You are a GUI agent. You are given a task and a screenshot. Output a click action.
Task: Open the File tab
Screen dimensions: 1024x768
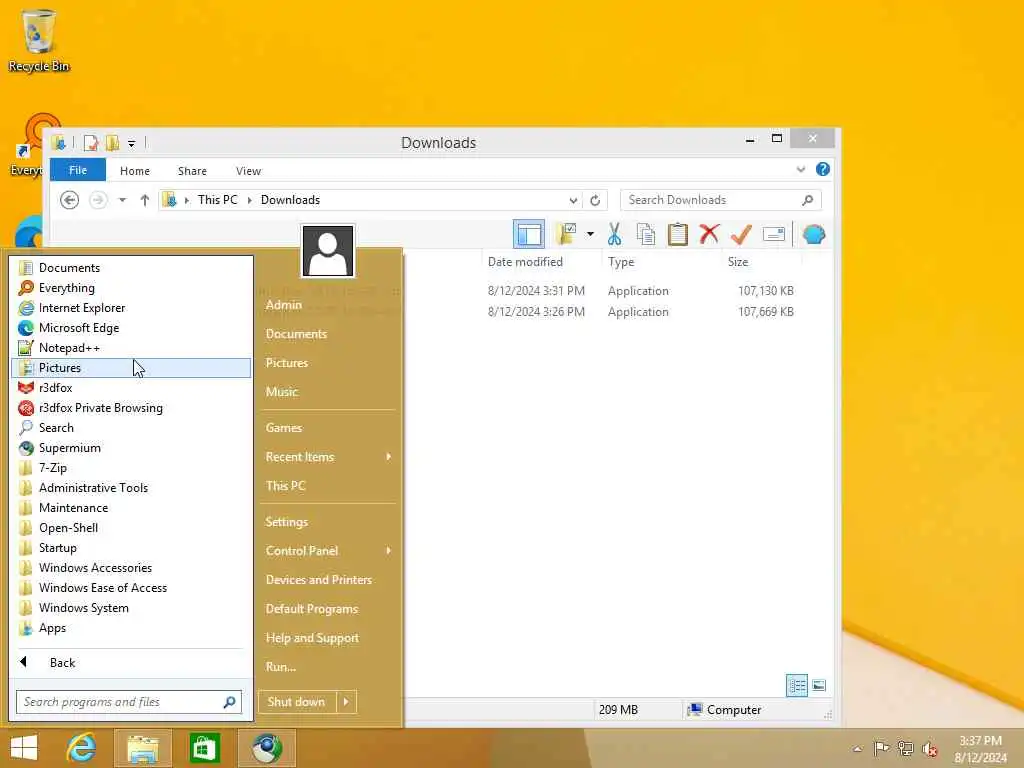click(x=78, y=170)
